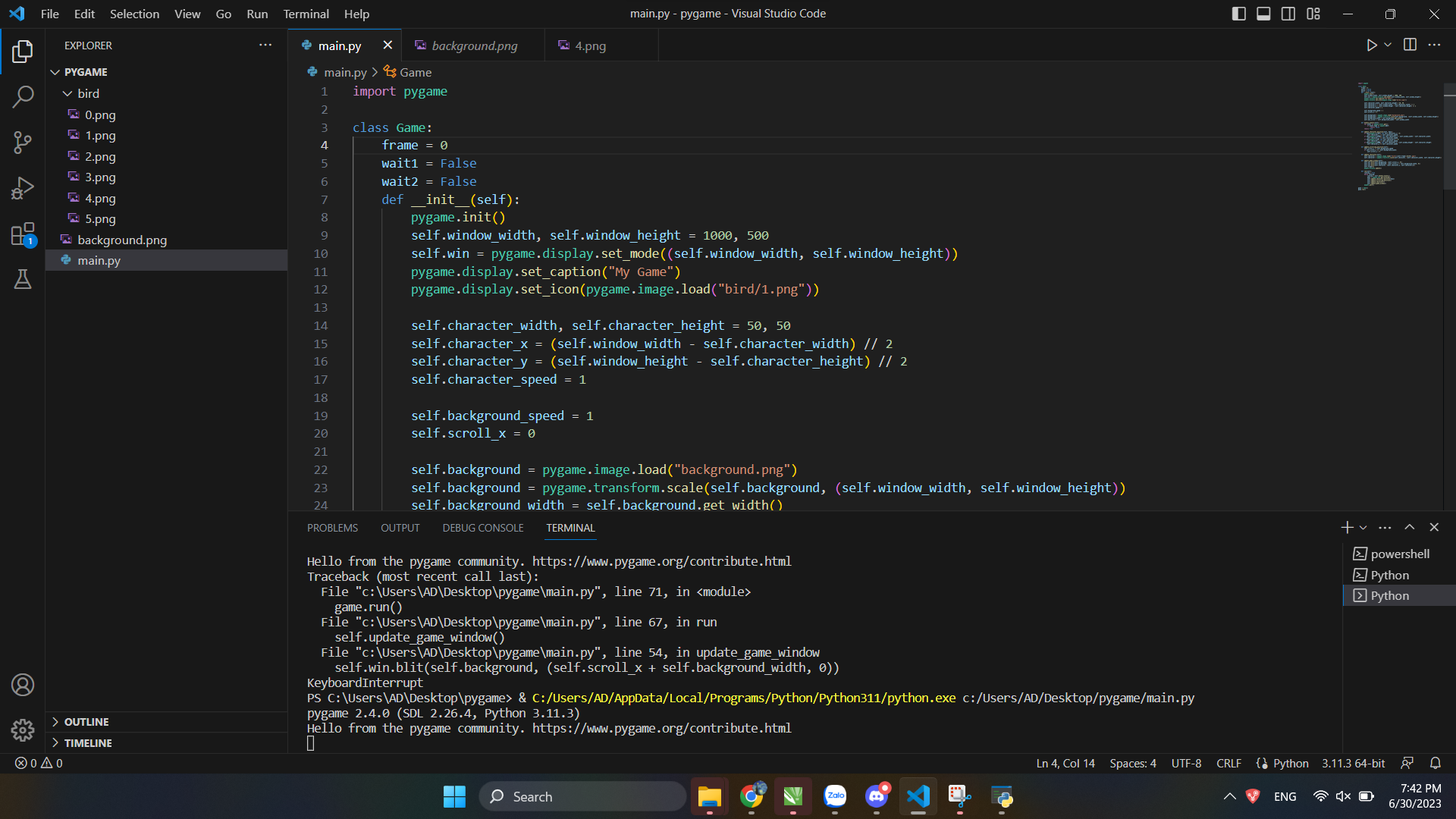Screen dimensions: 1456x819
Task: Show errors and warnings count in status bar
Action: [39, 763]
